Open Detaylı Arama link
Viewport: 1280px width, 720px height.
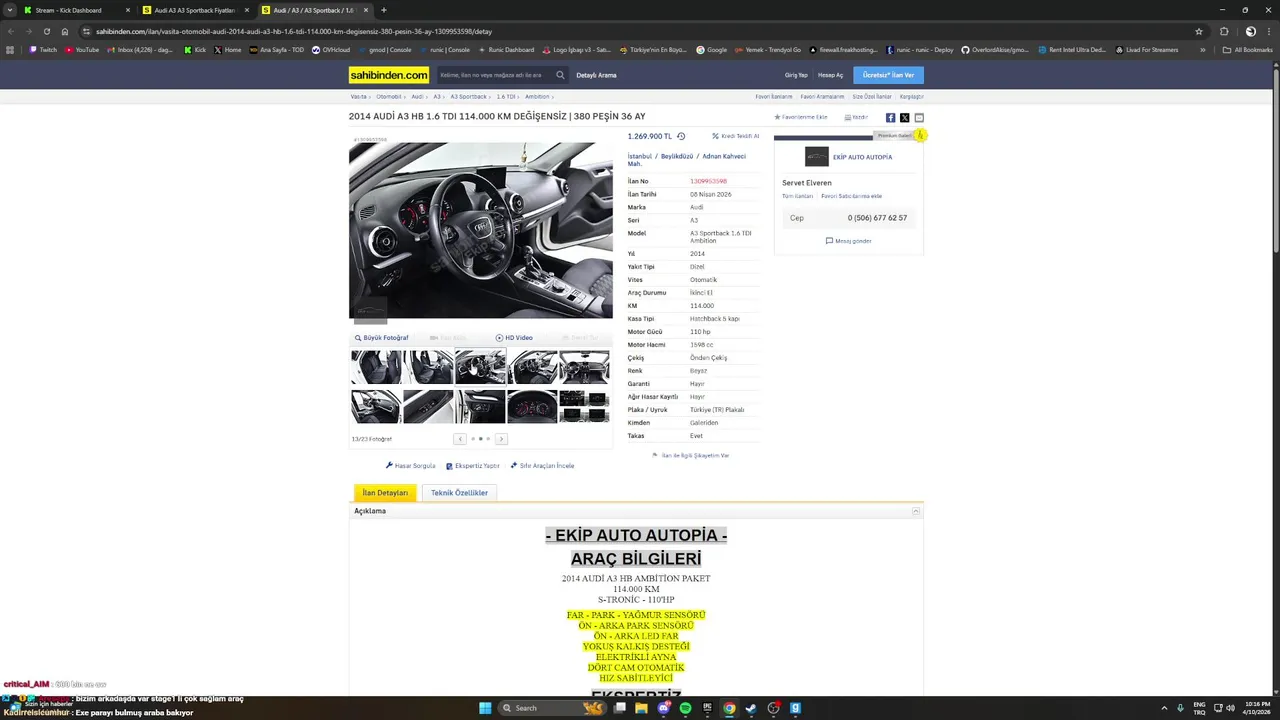tap(596, 75)
